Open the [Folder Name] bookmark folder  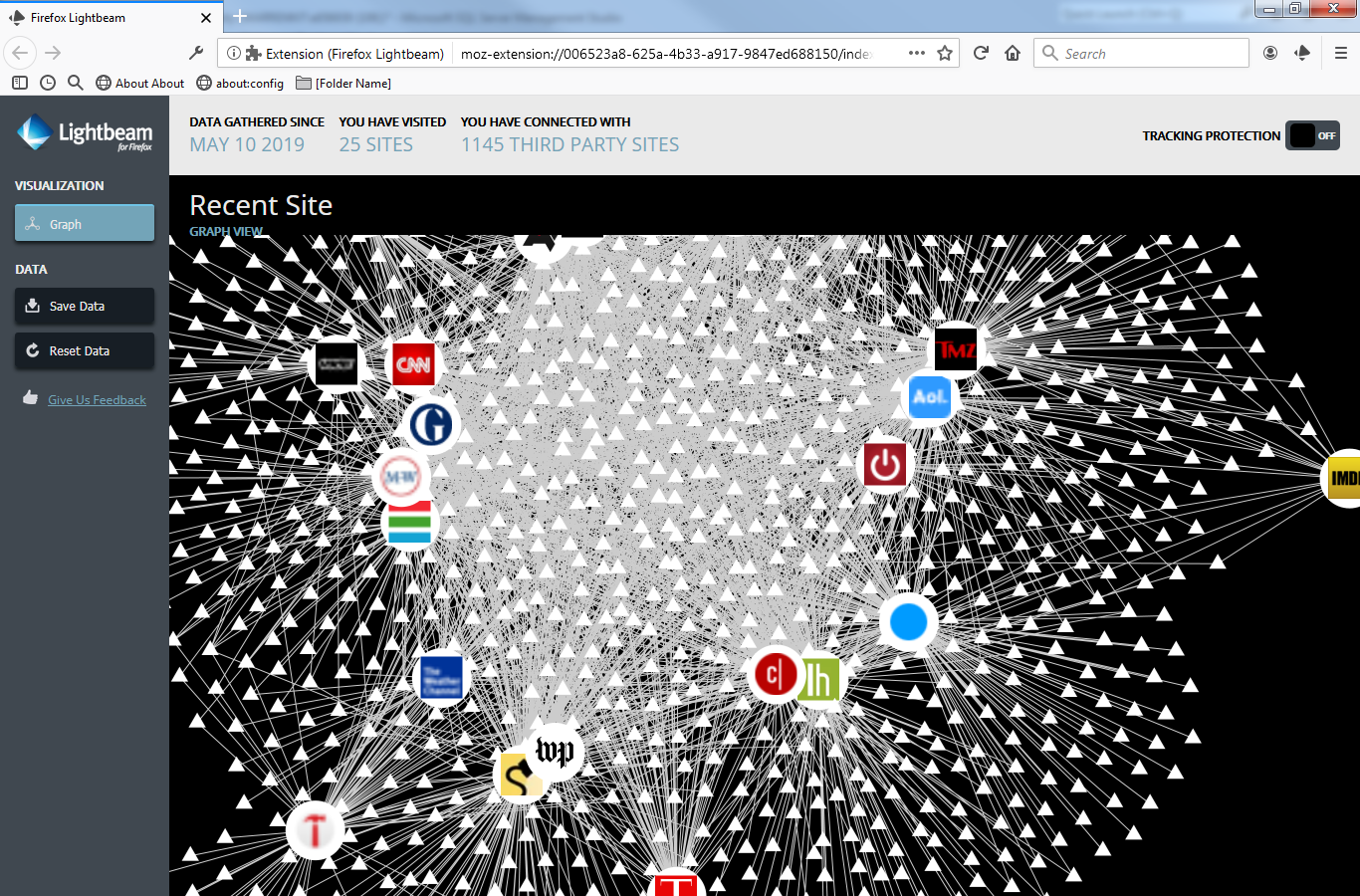(343, 83)
